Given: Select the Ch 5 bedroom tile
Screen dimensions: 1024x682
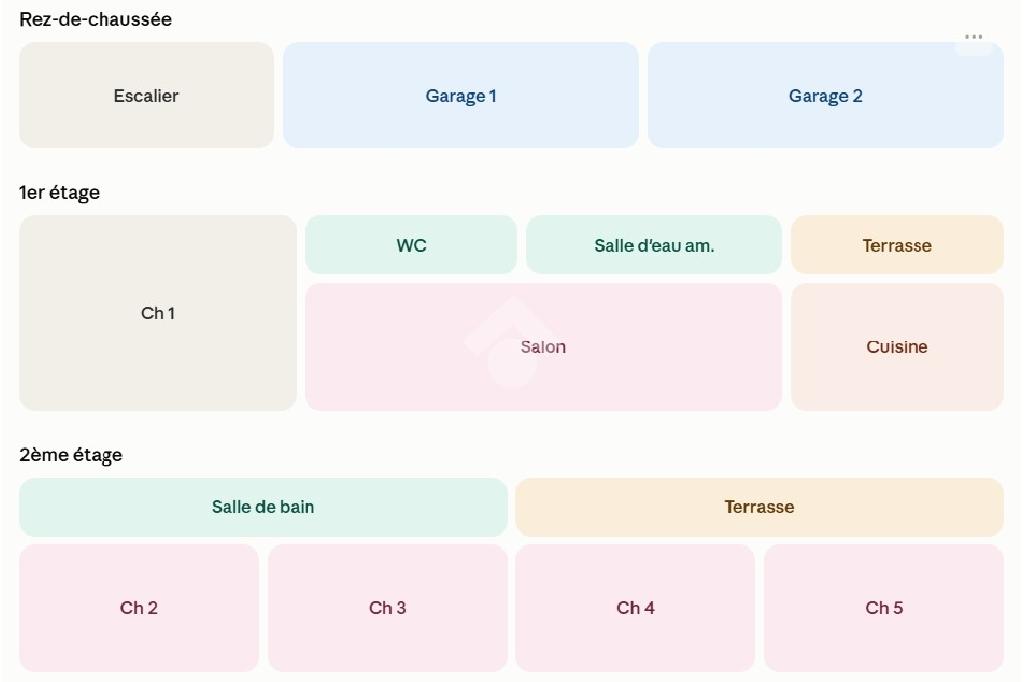Looking at the screenshot, I should (884, 608).
